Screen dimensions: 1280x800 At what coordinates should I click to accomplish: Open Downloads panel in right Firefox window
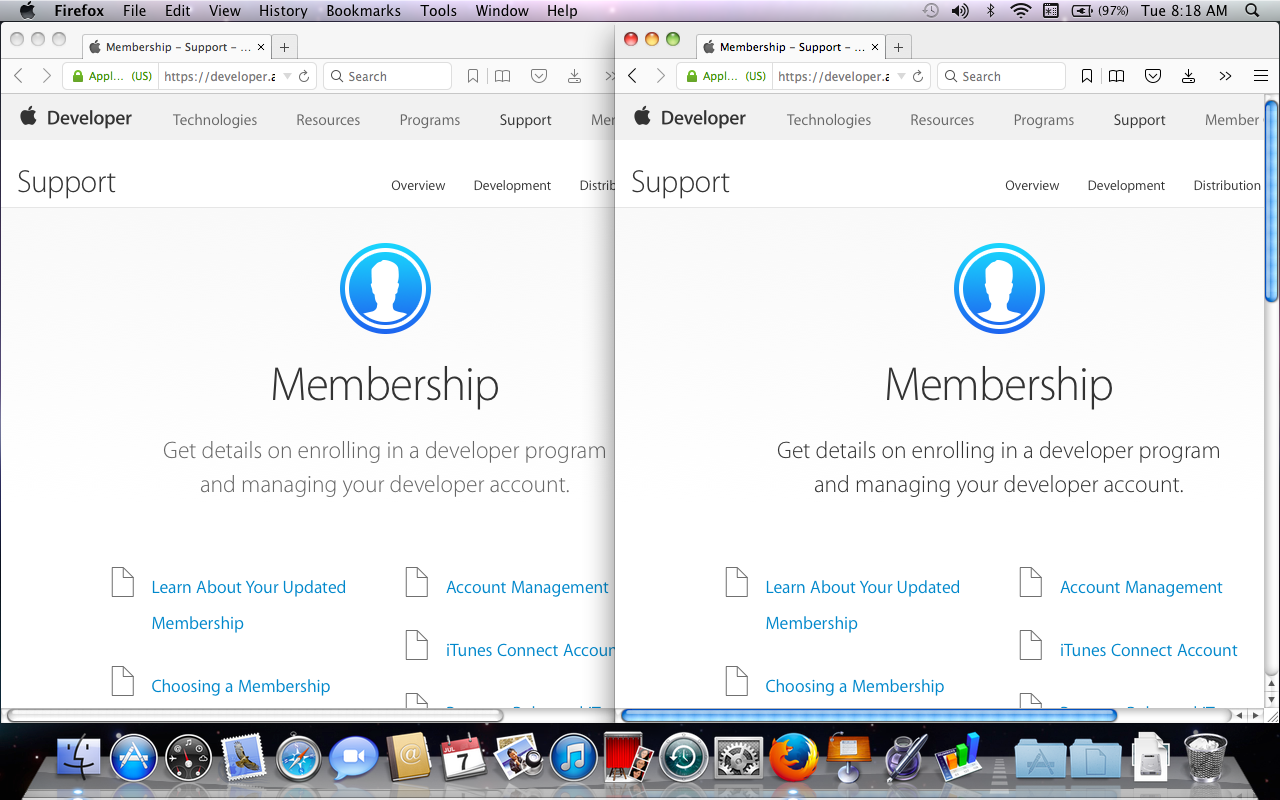1188,76
